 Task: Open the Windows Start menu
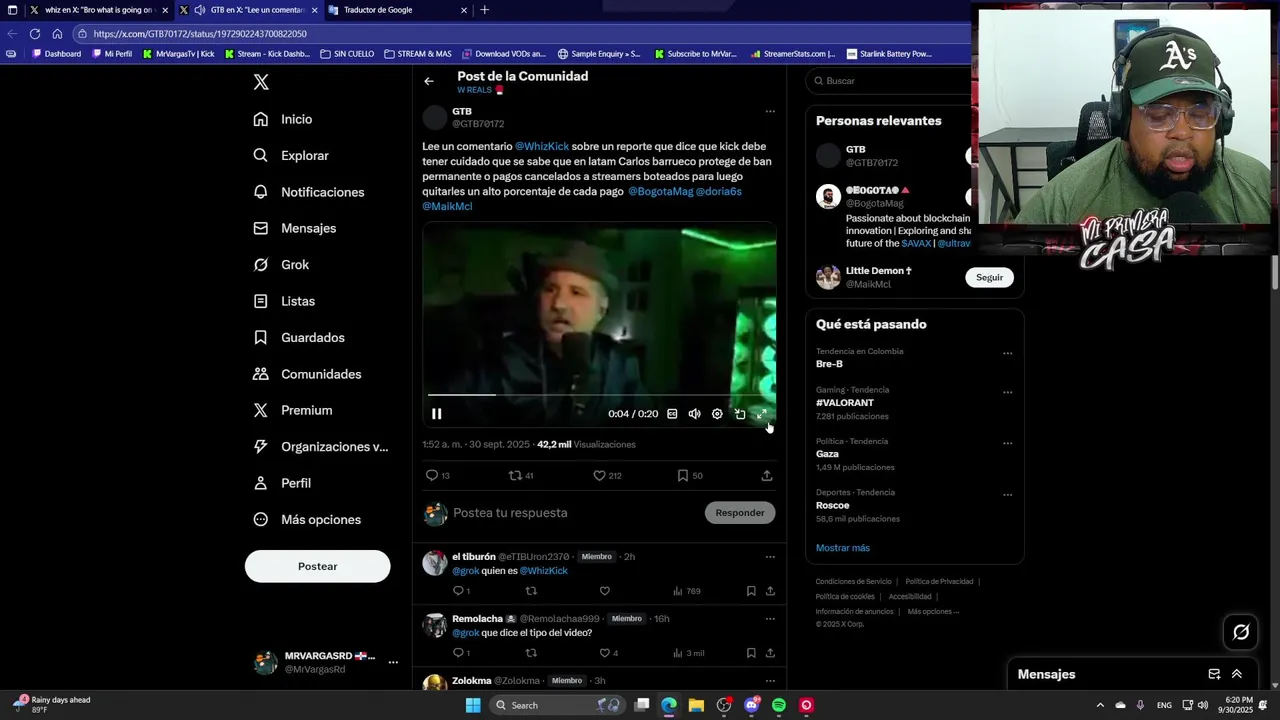pos(473,705)
